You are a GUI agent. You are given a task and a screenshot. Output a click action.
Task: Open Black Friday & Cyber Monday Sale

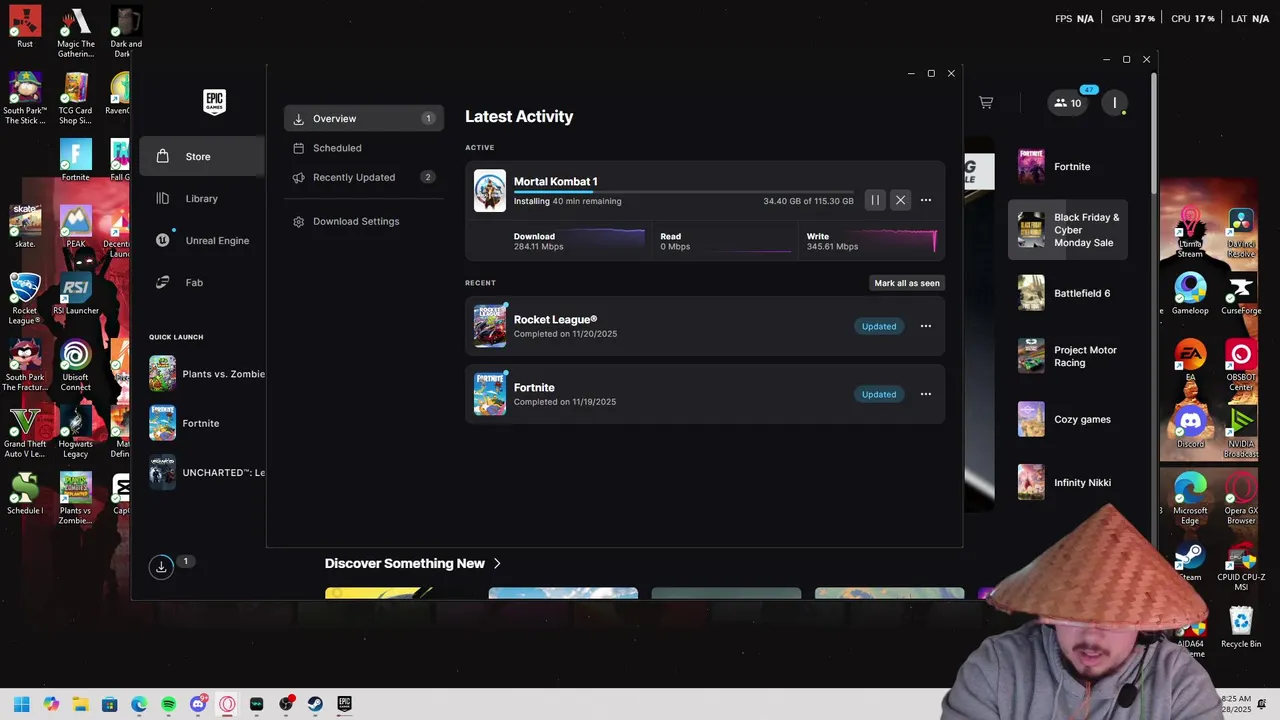pos(1068,230)
